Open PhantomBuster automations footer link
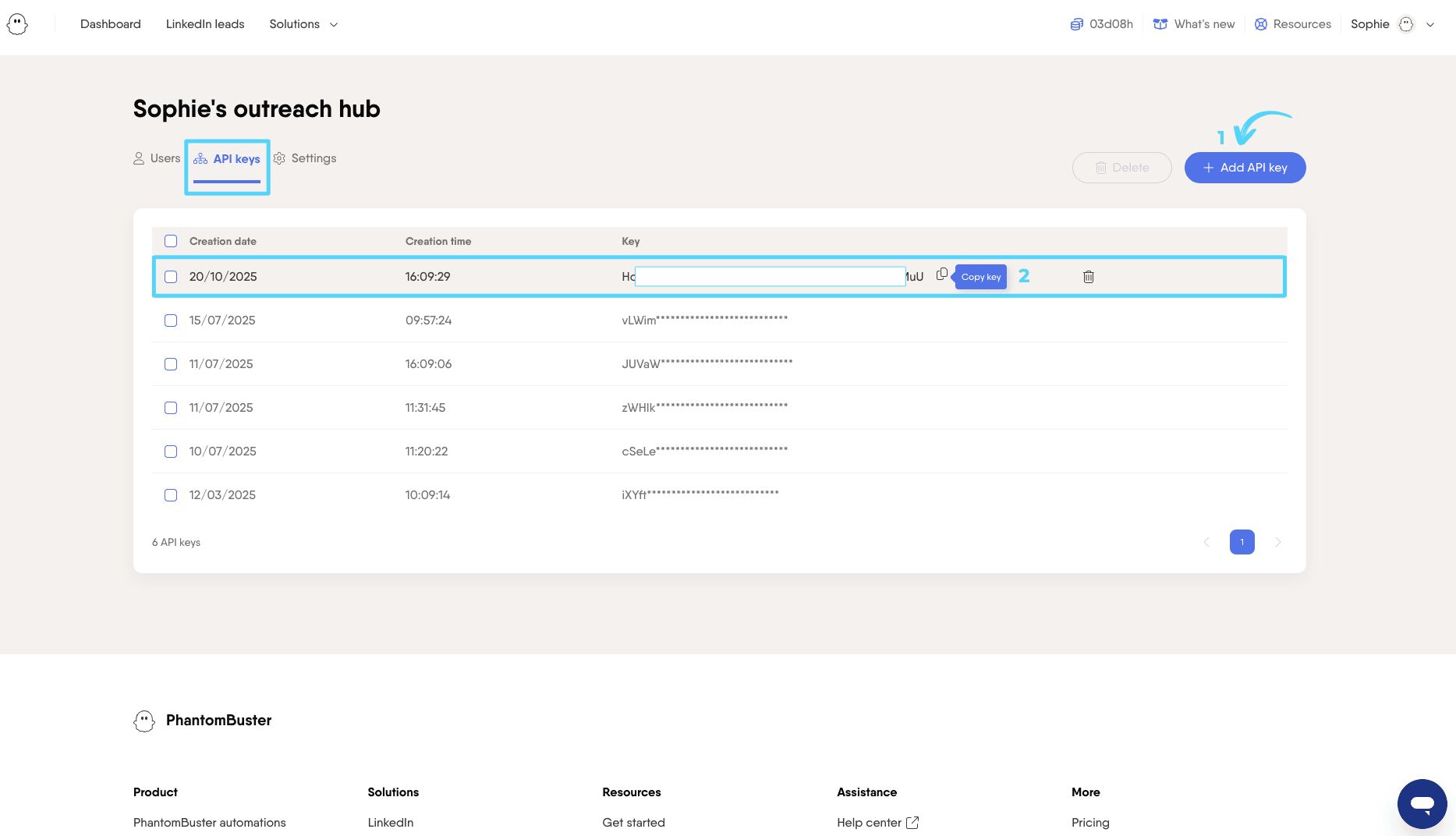The image size is (1456, 836). (209, 822)
